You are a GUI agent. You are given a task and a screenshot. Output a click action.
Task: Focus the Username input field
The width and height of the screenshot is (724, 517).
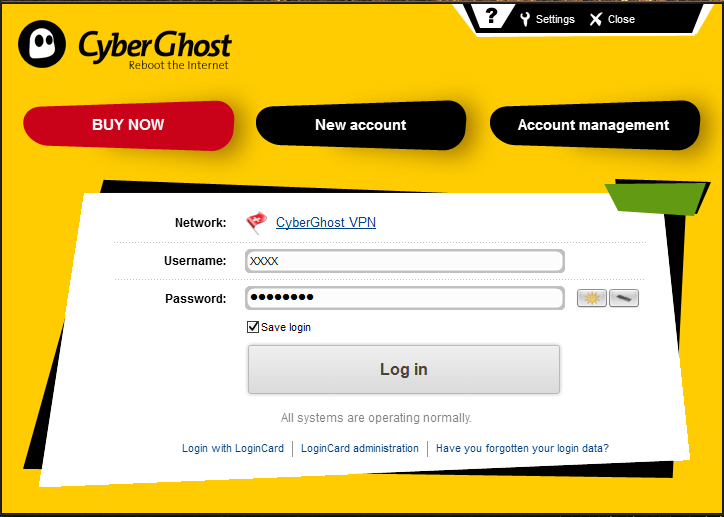pyautogui.click(x=405, y=261)
